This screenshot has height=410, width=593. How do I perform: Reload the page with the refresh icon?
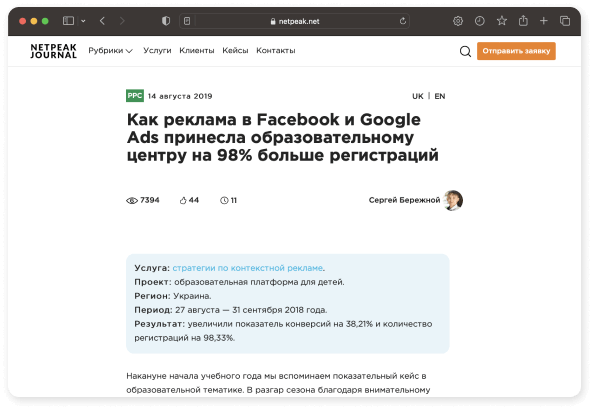tap(403, 21)
